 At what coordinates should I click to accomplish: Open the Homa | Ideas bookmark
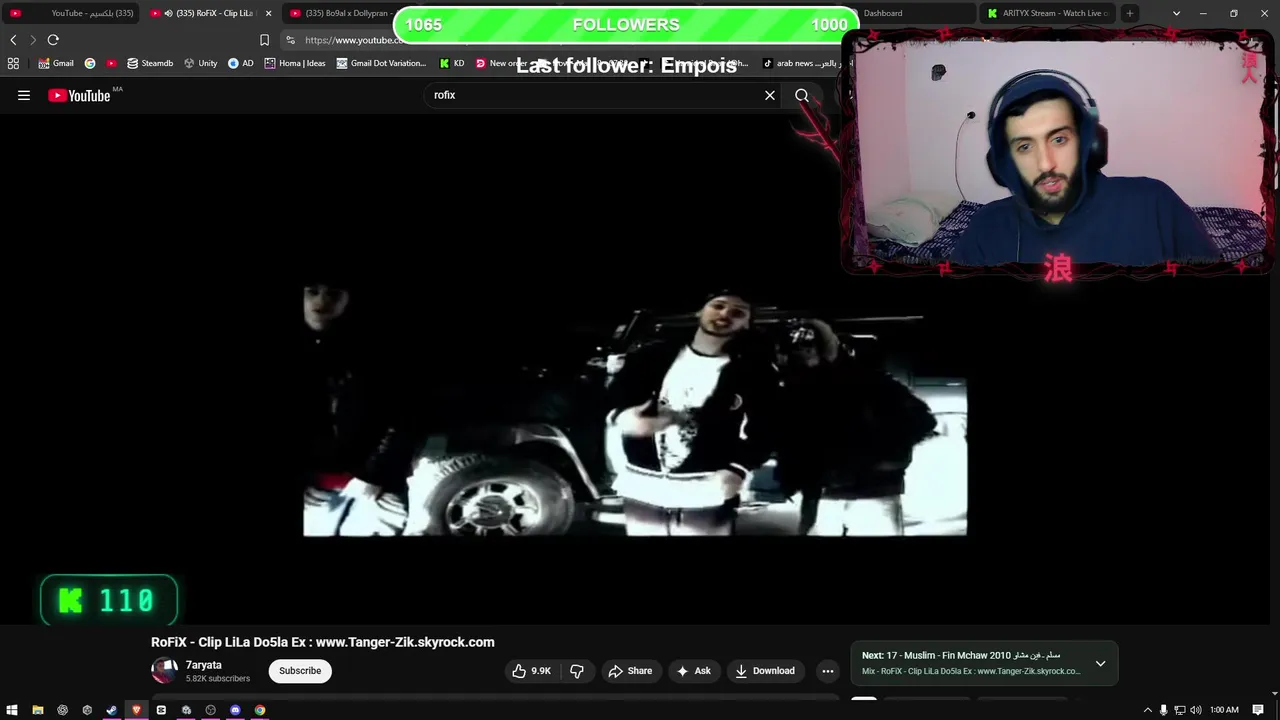[295, 63]
